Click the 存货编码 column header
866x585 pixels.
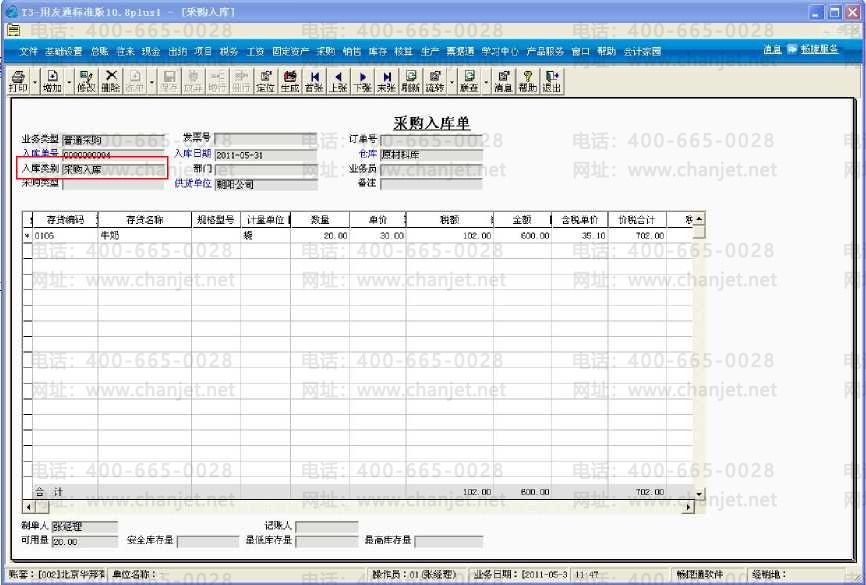pos(65,220)
